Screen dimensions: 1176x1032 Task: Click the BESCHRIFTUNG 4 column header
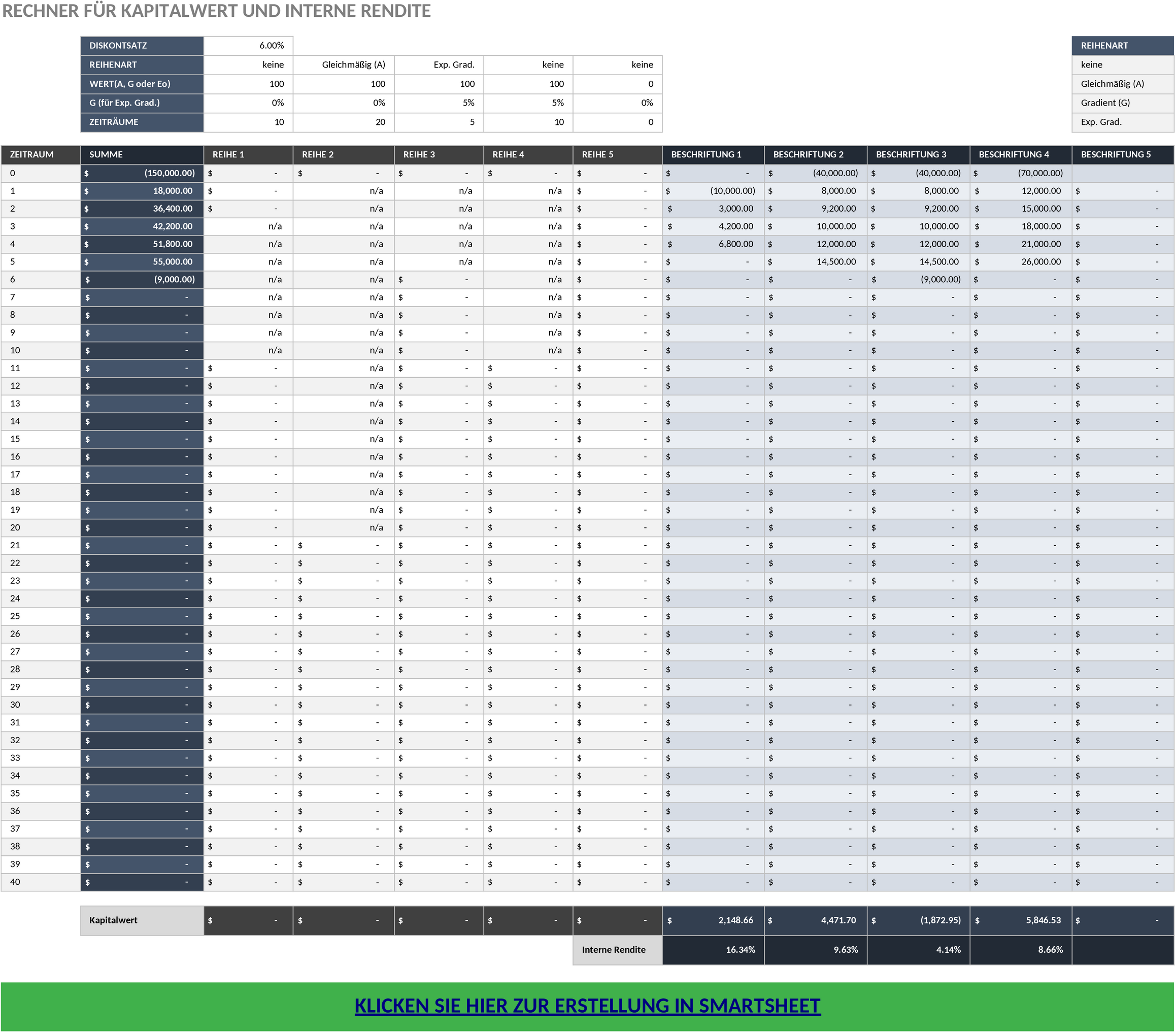coord(1021,155)
